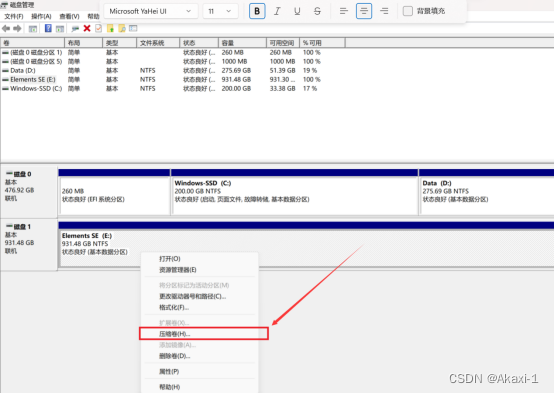This screenshot has height=393, width=554.
Task: Sort by the 状态 column header
Action: 199,43
